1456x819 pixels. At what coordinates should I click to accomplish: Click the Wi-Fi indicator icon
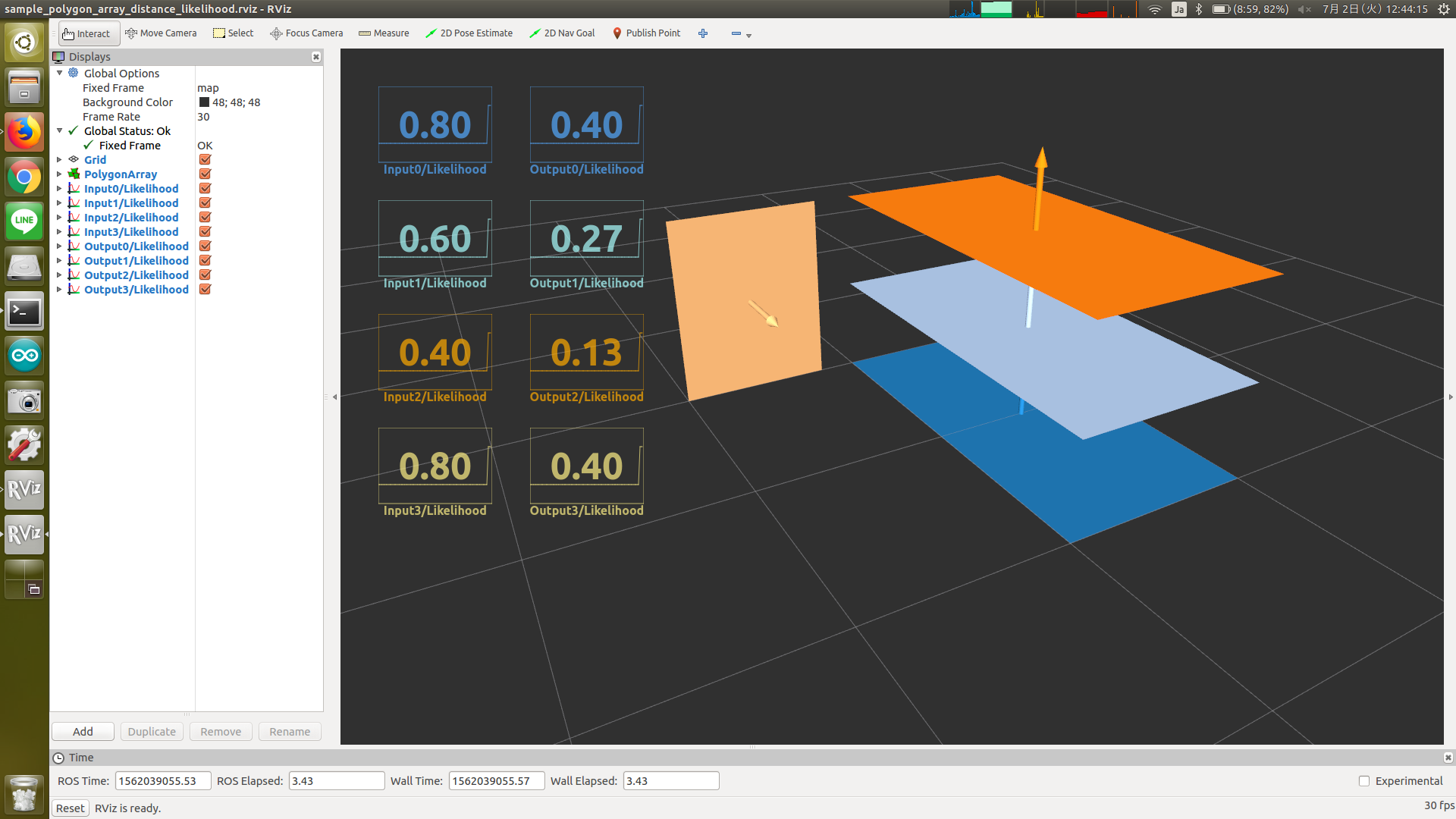pyautogui.click(x=1154, y=9)
